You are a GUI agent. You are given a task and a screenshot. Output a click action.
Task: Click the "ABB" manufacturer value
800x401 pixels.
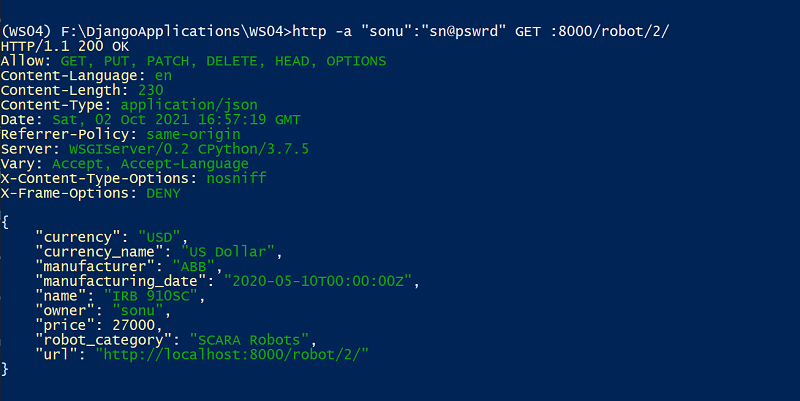tap(194, 266)
